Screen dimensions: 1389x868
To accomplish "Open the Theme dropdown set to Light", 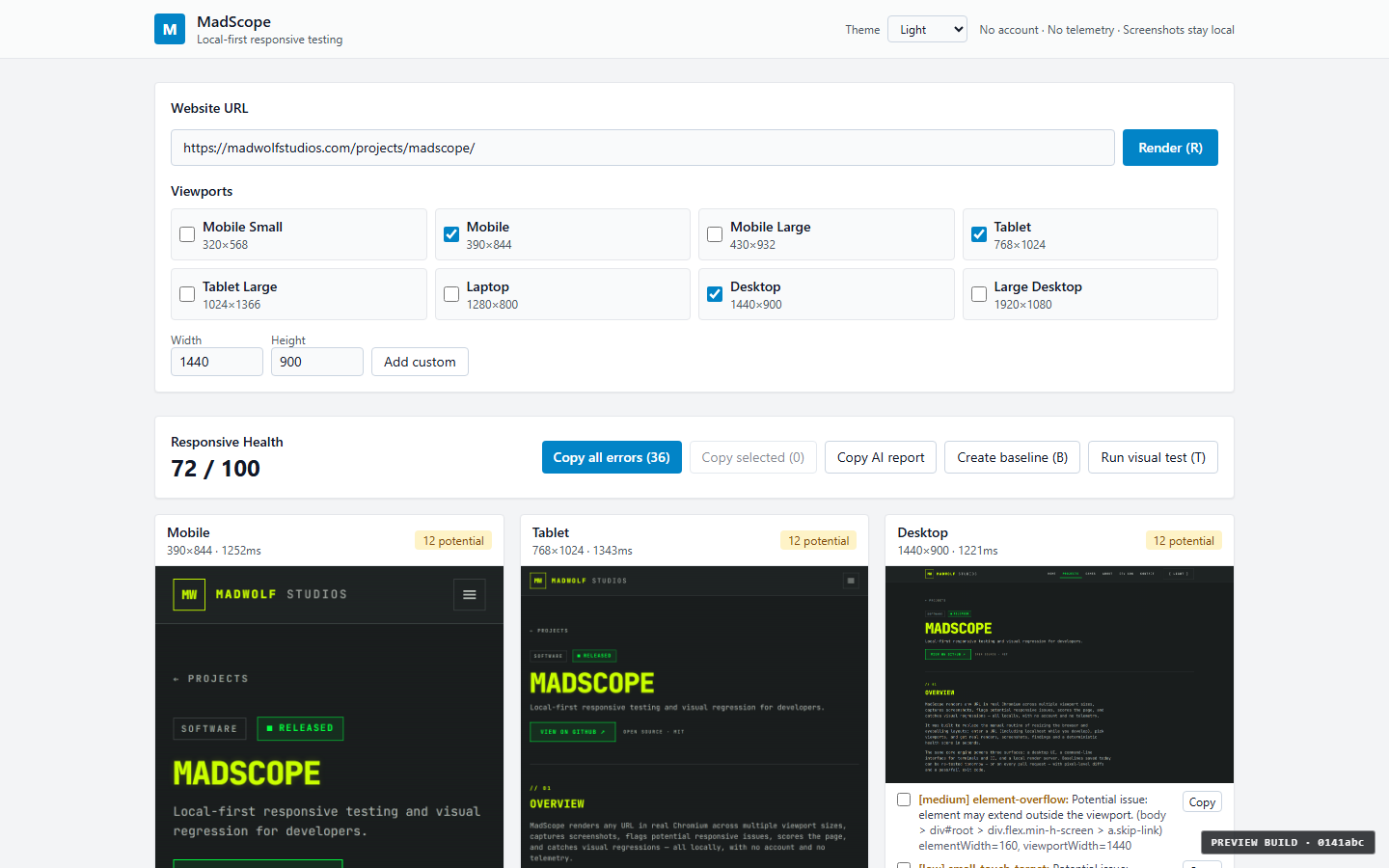I will click(x=927, y=30).
